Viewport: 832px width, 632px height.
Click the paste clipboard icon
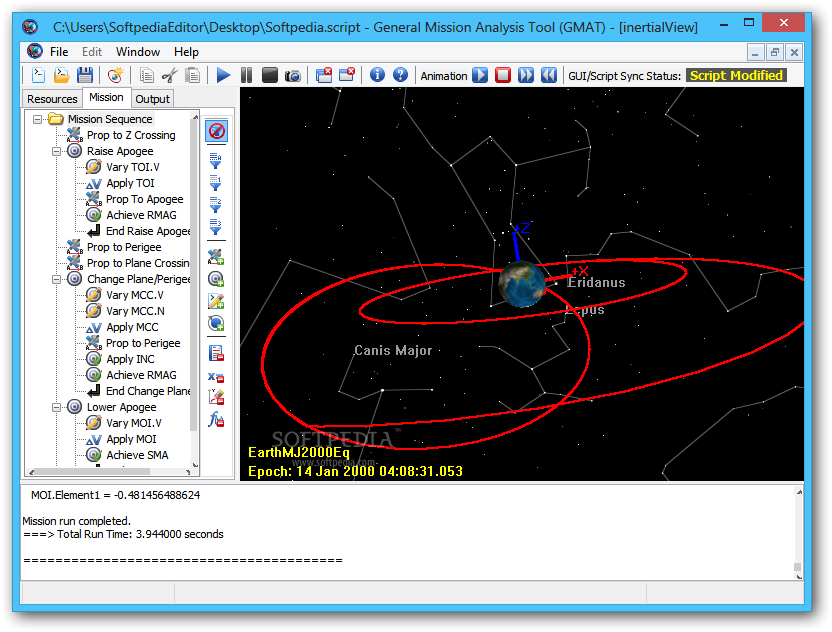pyautogui.click(x=193, y=75)
